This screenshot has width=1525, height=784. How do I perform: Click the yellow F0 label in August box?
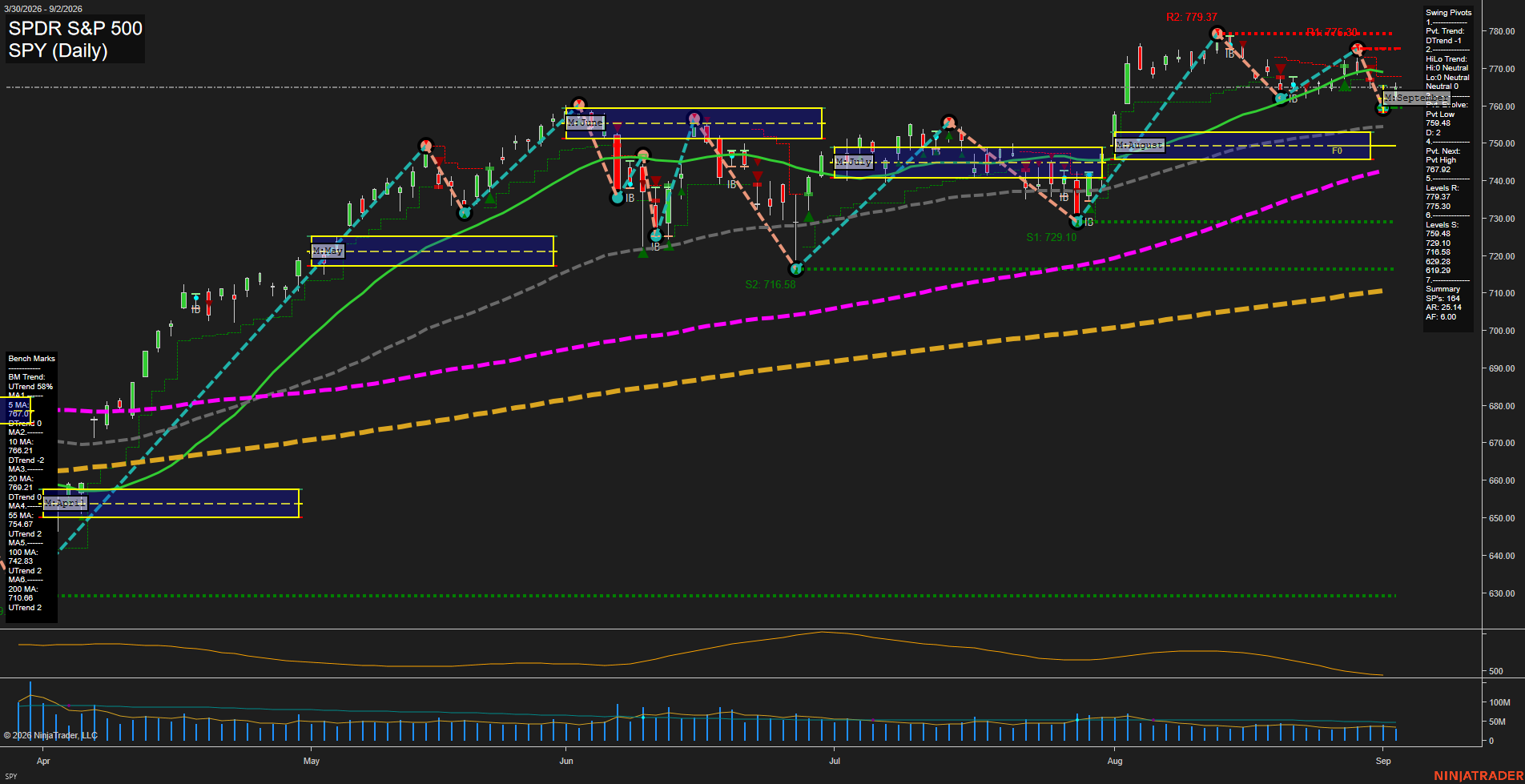click(1337, 151)
